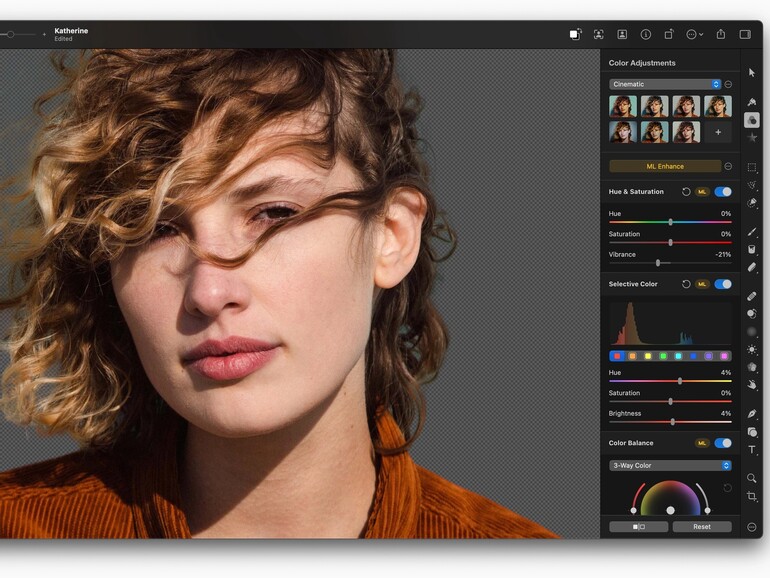Screen dimensions: 770x578
Task: Select the Rectangular Selection tool
Action: pos(751,167)
